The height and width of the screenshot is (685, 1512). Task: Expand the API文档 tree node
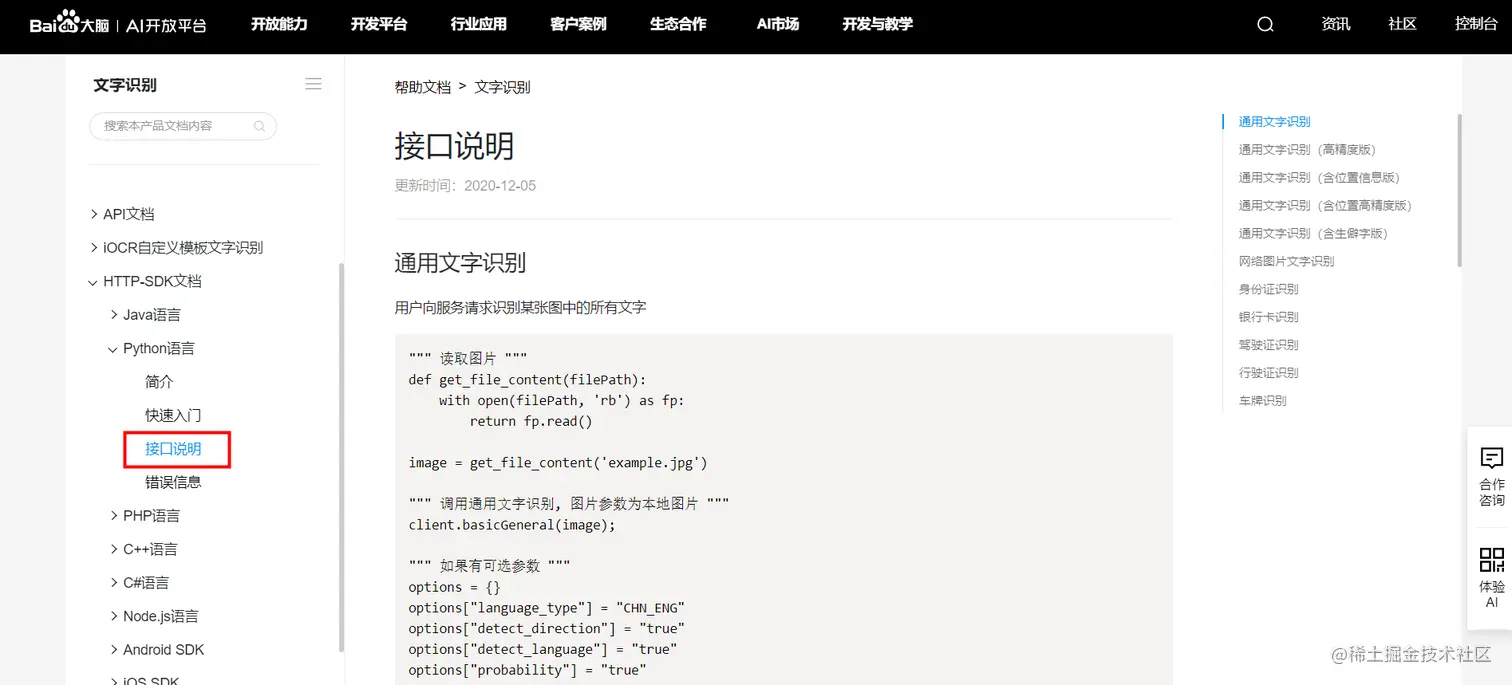click(x=94, y=214)
